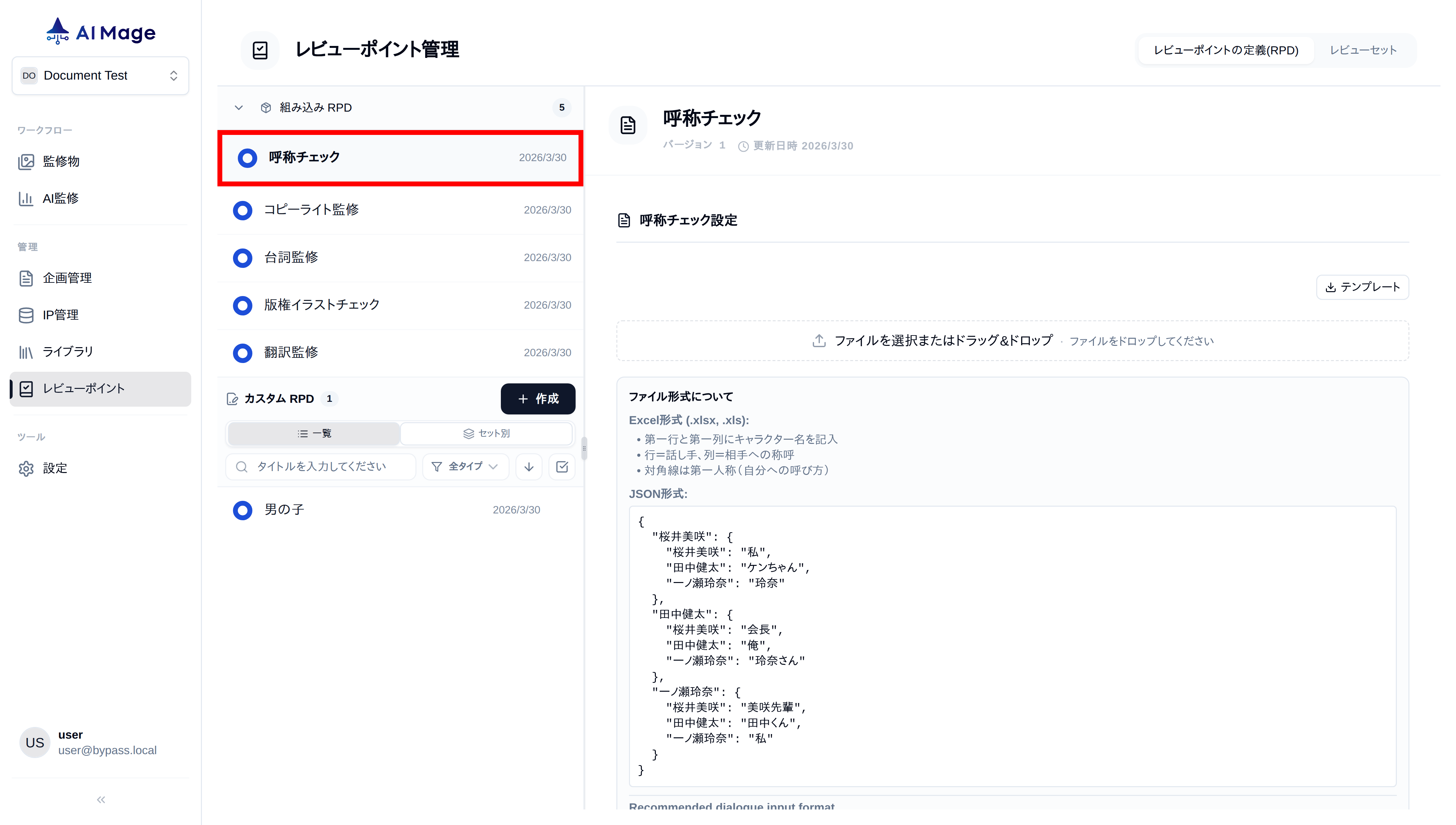This screenshot has height=825, width=1456.
Task: Collapse the 組み込み RPD section chevron
Action: (238, 108)
